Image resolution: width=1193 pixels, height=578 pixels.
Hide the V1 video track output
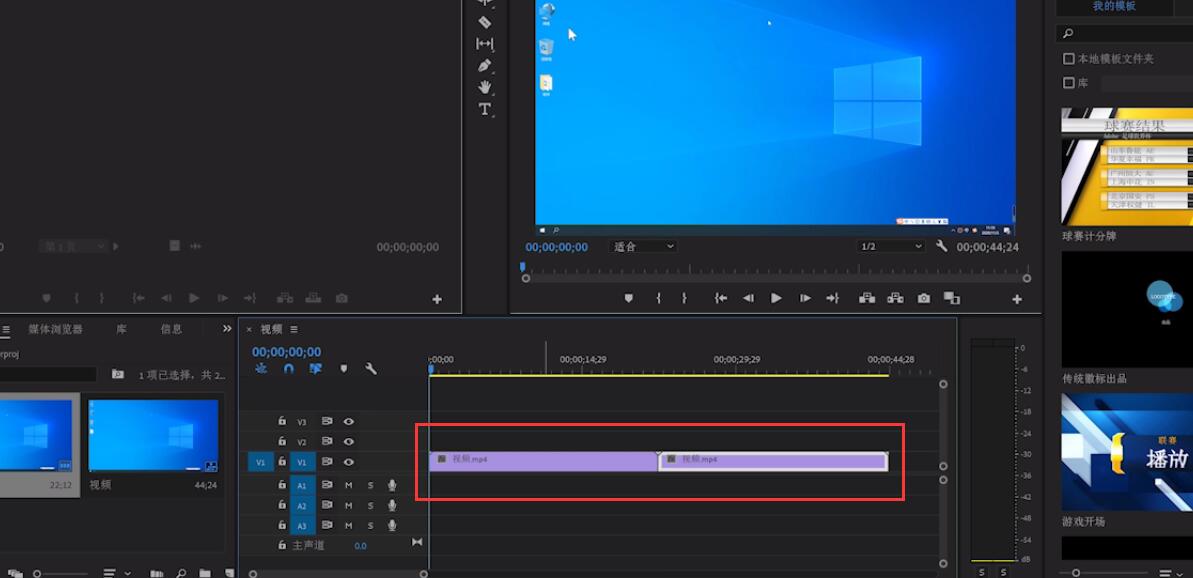(348, 462)
